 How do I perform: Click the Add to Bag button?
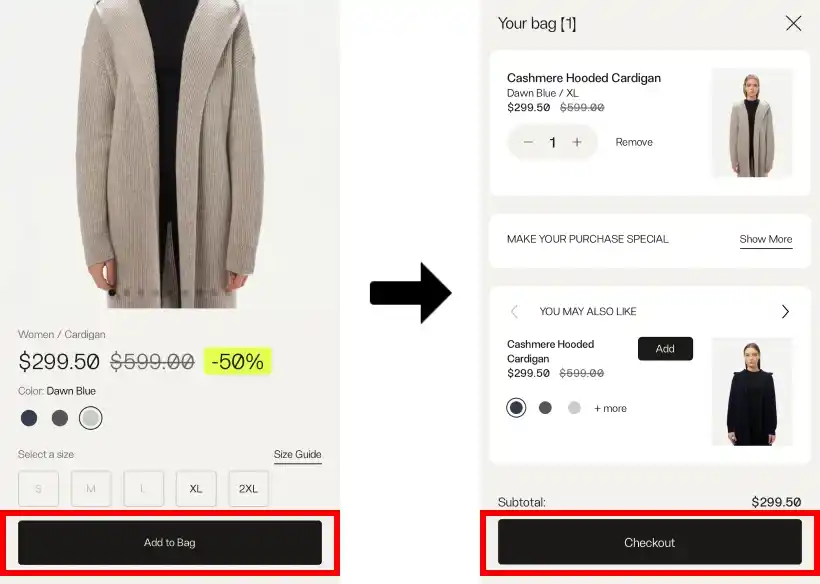tap(170, 542)
